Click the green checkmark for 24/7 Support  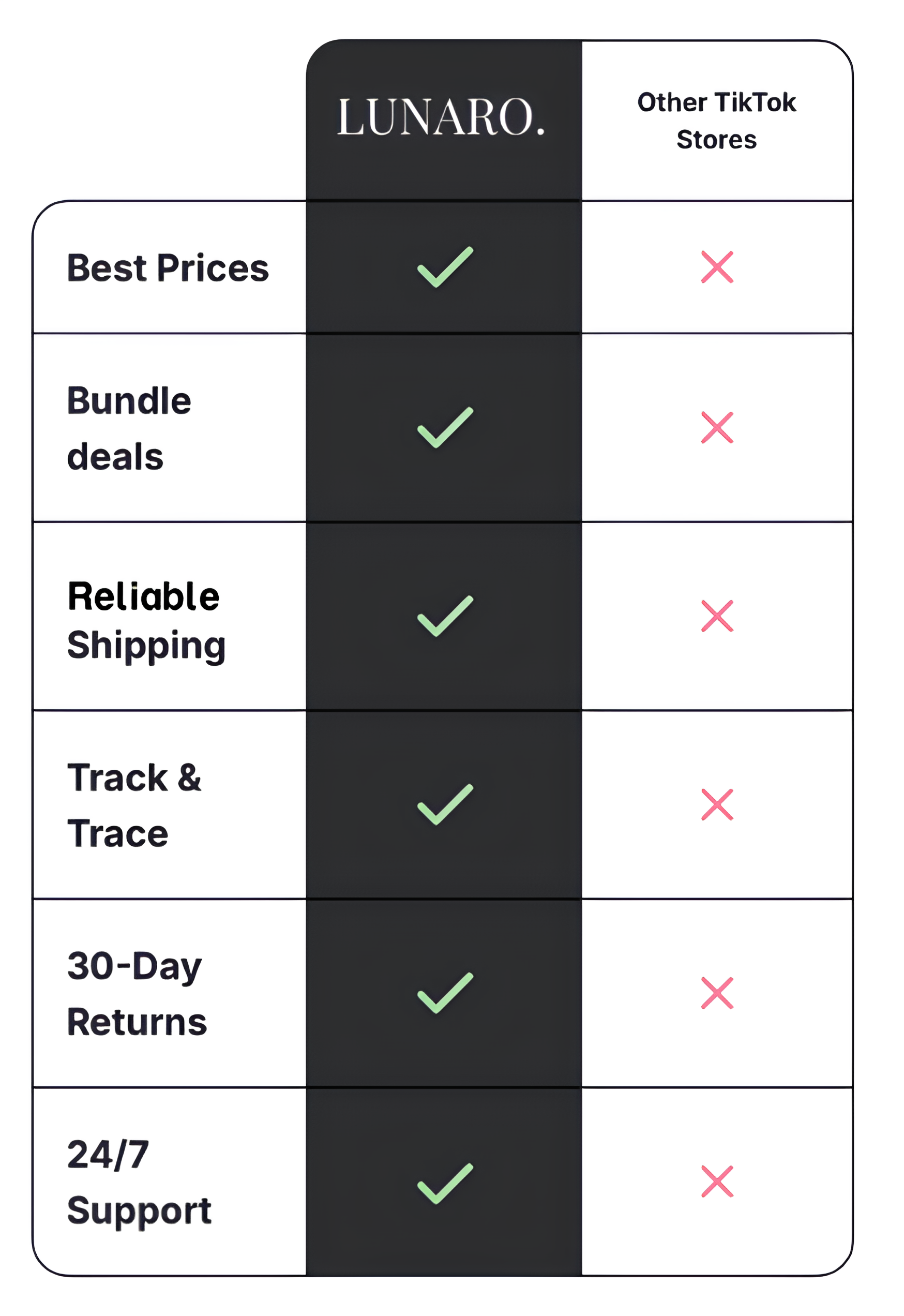pos(445,1184)
